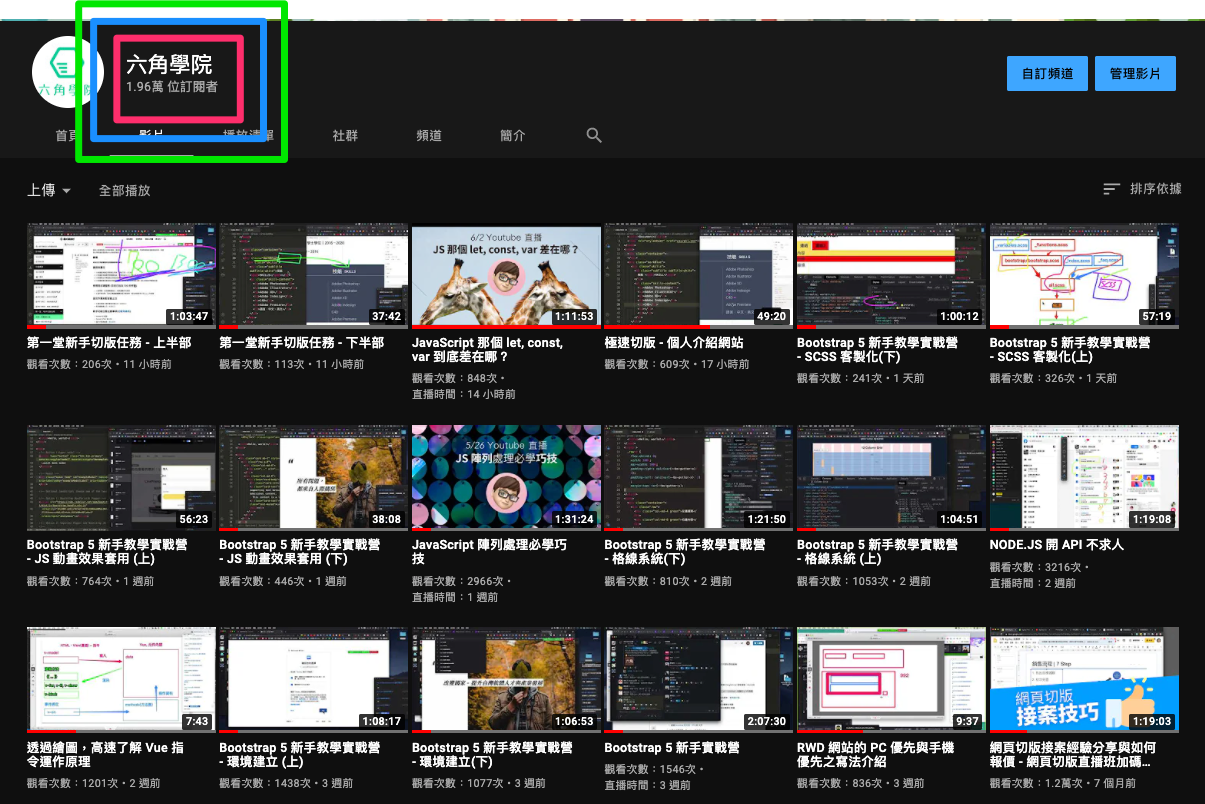Click title Bootstrap 5 新手教學實戰營 - 格線系統 (上)
The width and height of the screenshot is (1205, 804).
[x=877, y=552]
